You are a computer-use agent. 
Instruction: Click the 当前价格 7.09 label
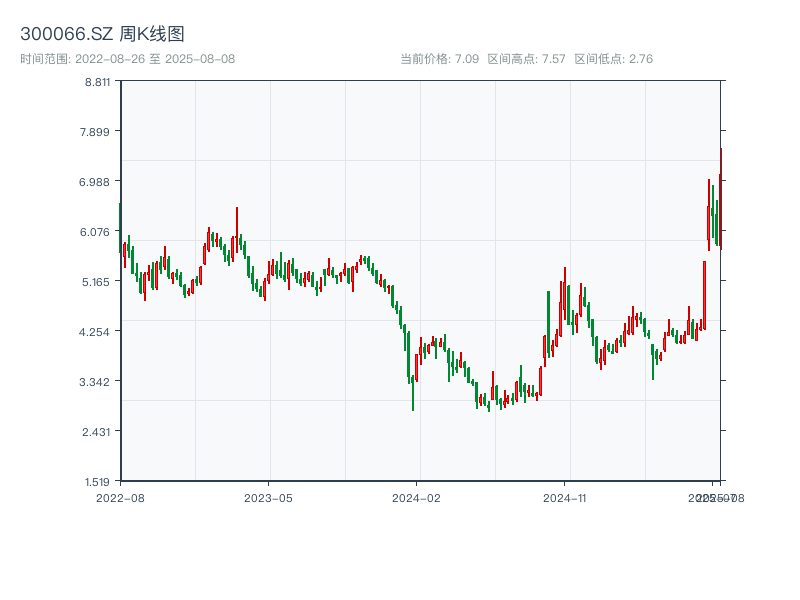[439, 59]
